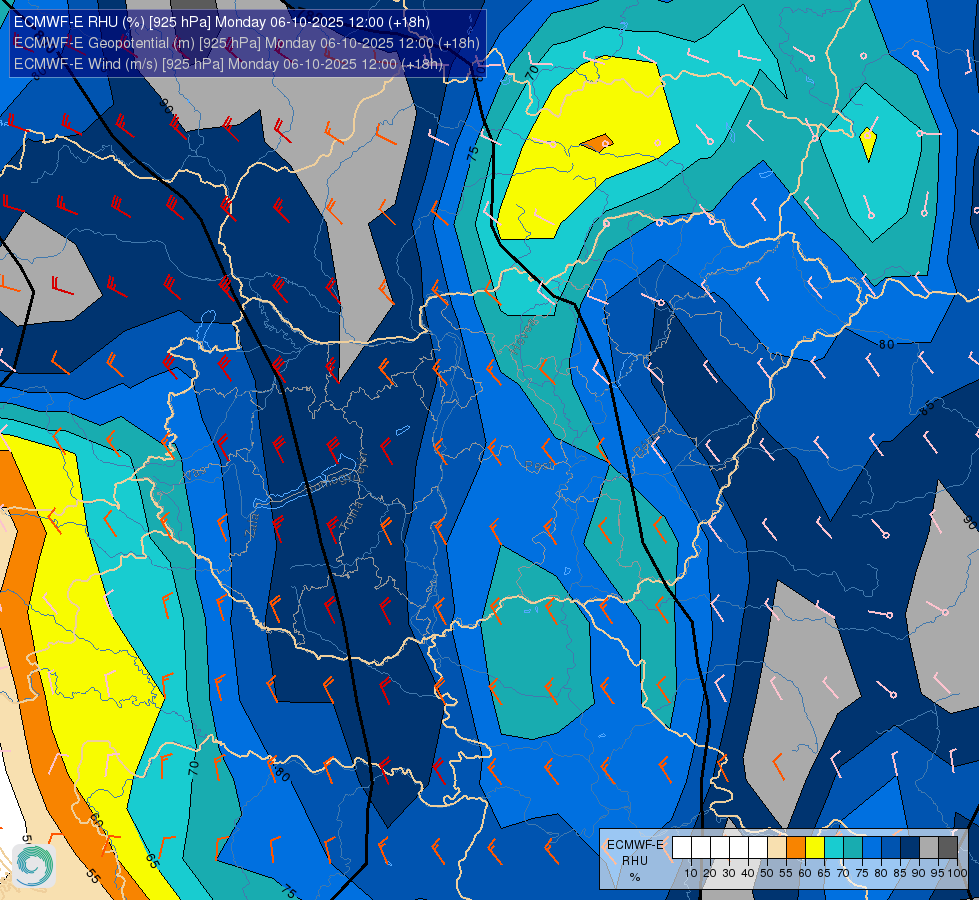Click the ECMWF-E Wind title line

point(228,64)
